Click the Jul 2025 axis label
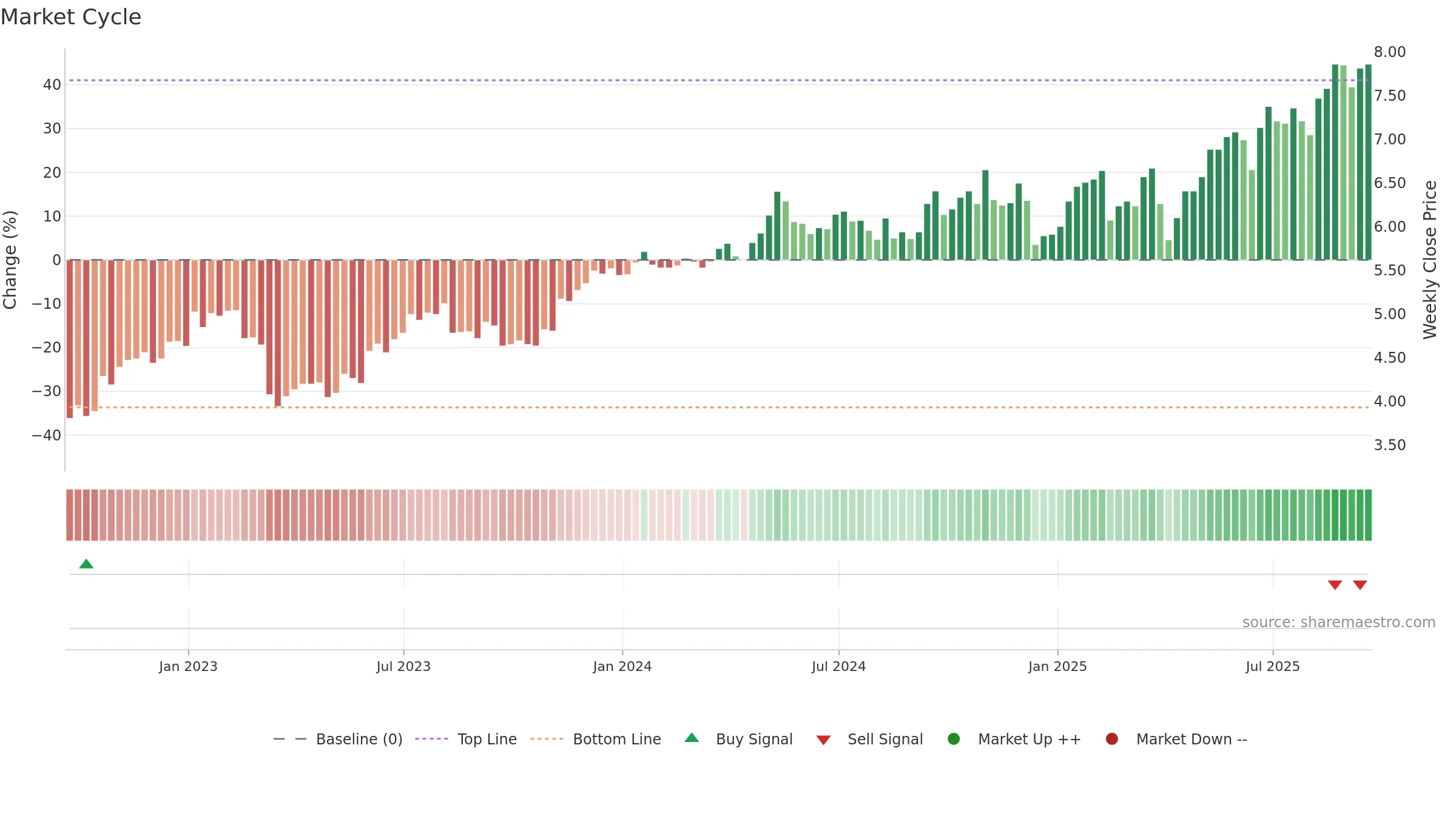 [x=1273, y=666]
